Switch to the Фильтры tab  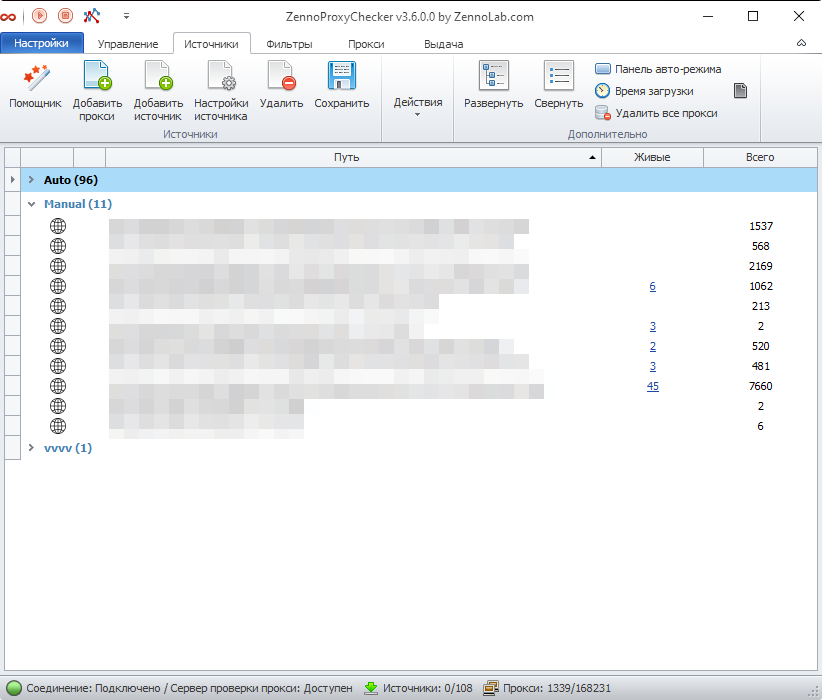click(289, 44)
